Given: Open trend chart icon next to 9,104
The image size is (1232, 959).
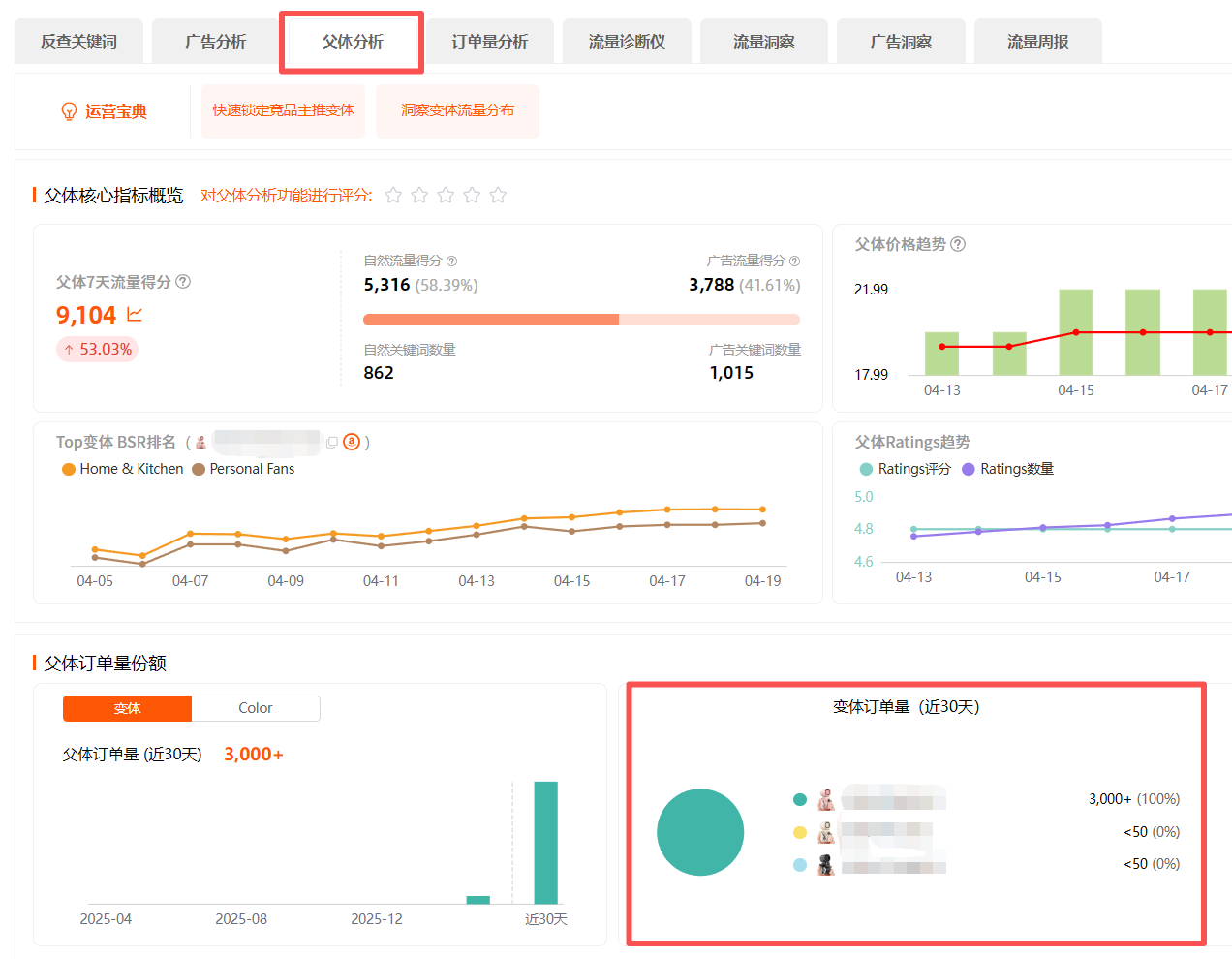Looking at the screenshot, I should pyautogui.click(x=135, y=315).
